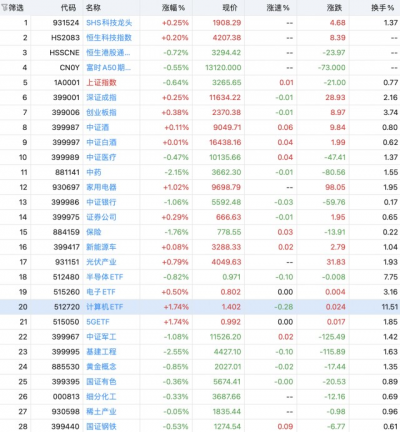The image size is (400, 432).
Task: Click code 1A0001 cell
Action: click(67, 83)
